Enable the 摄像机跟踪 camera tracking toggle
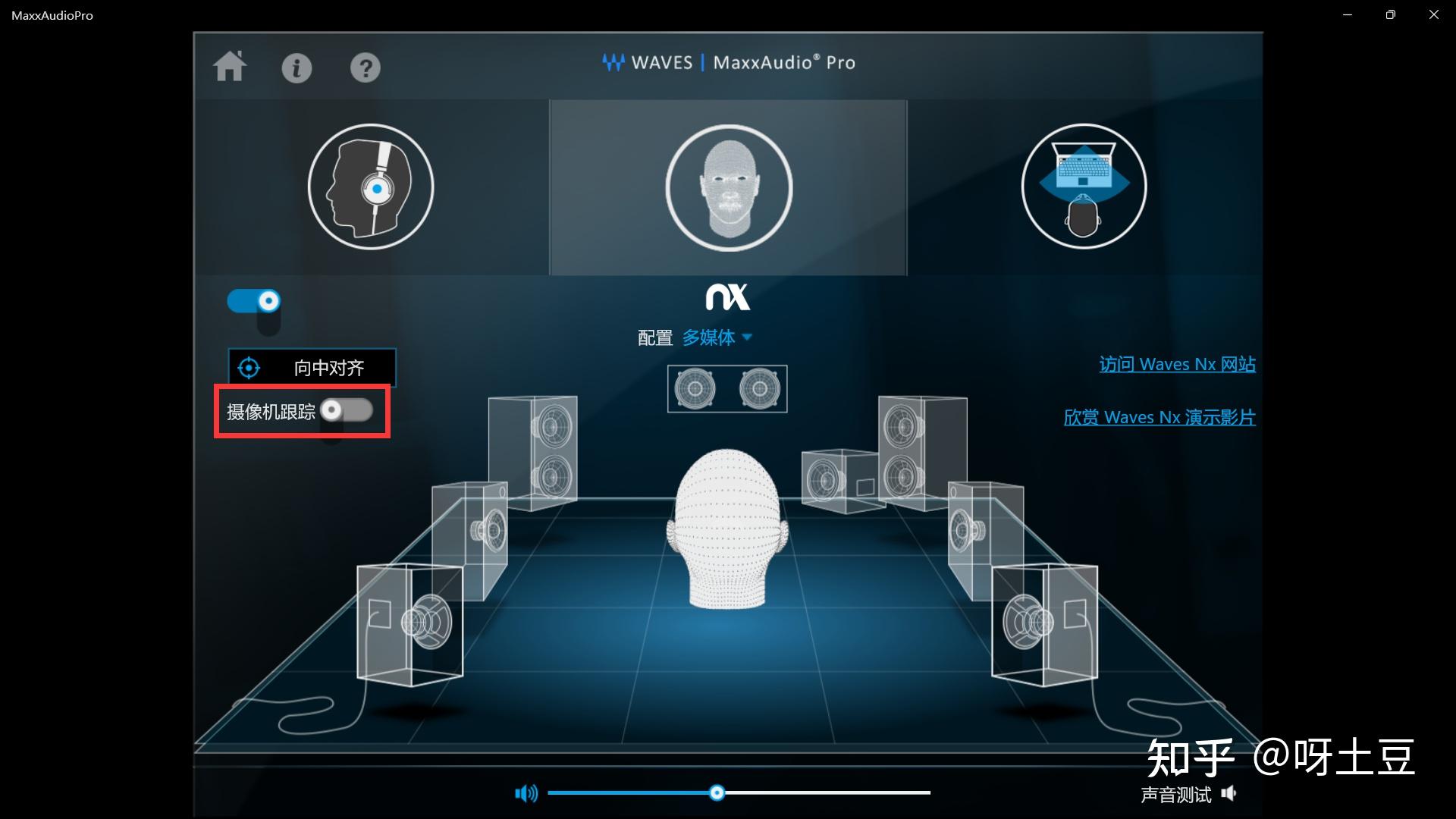The height and width of the screenshot is (819, 1456). (347, 410)
